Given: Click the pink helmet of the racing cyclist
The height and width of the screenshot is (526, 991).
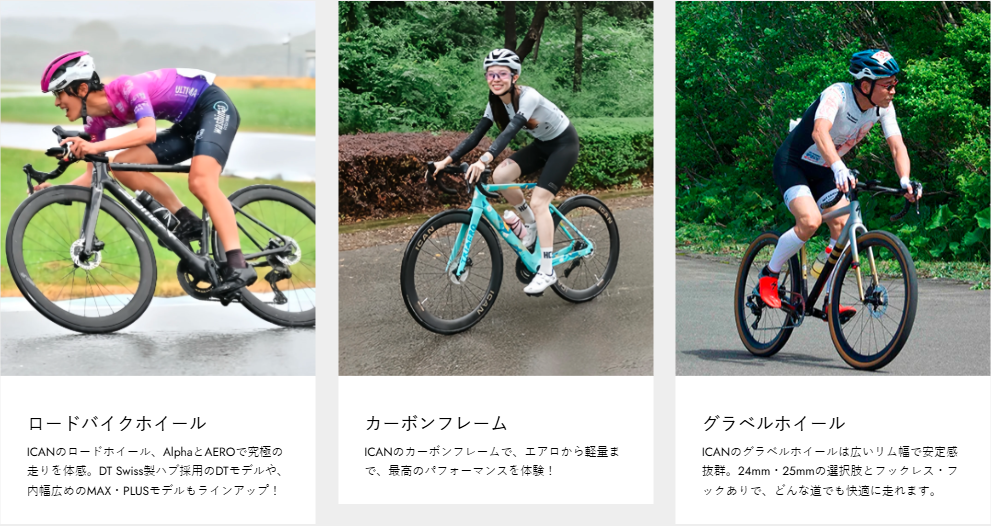Looking at the screenshot, I should click(x=68, y=70).
